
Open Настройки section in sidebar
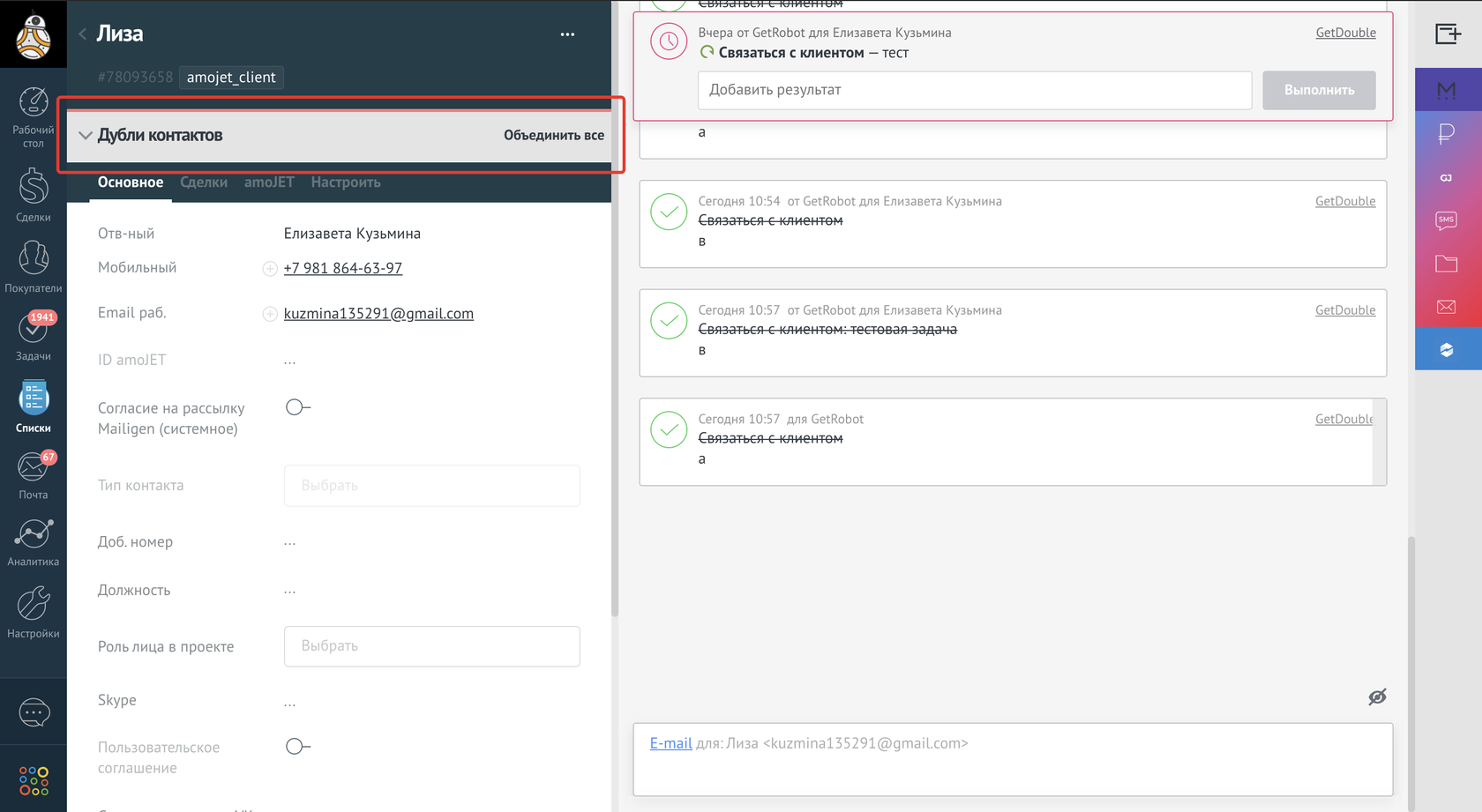pyautogui.click(x=34, y=613)
